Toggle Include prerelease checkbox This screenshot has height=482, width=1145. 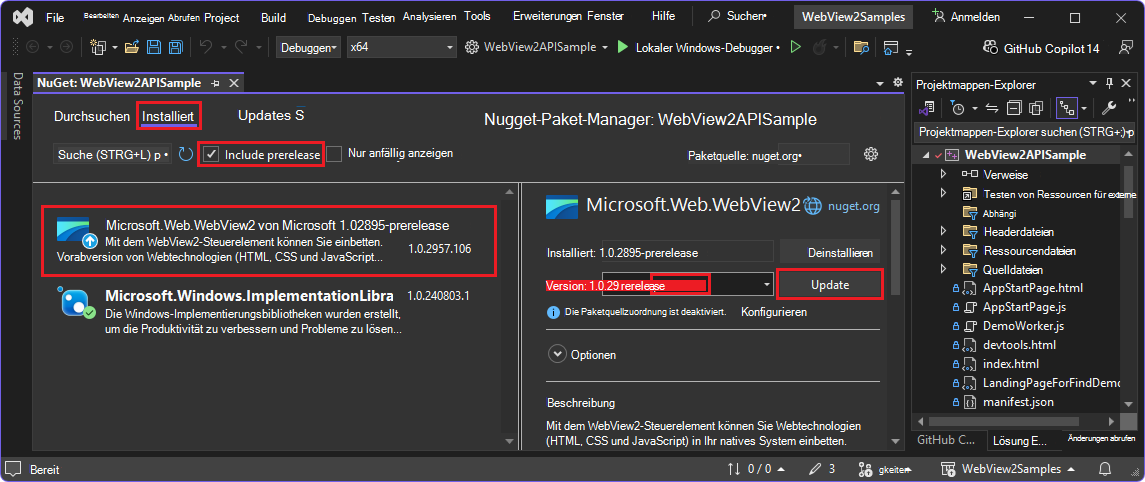coord(211,154)
